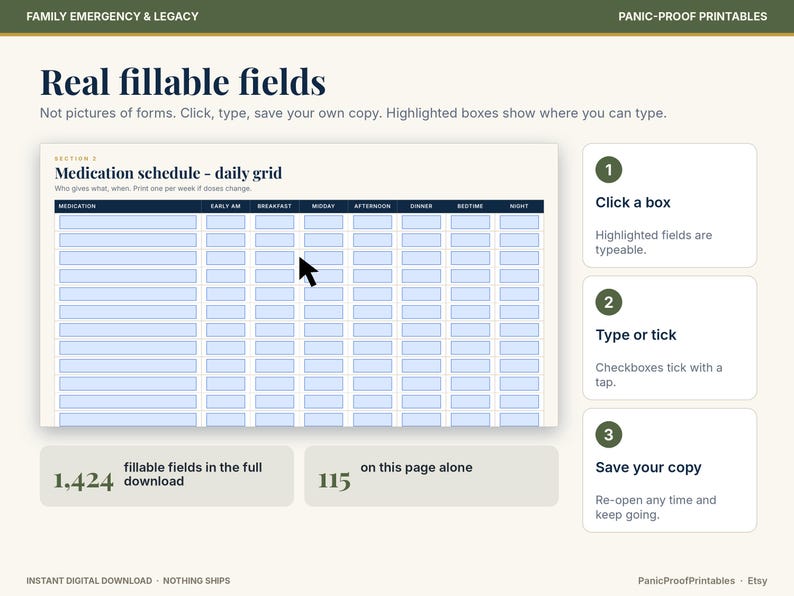Screen dimensions: 794x596
Task: Open the "Type or tick" step card
Action: (x=669, y=338)
